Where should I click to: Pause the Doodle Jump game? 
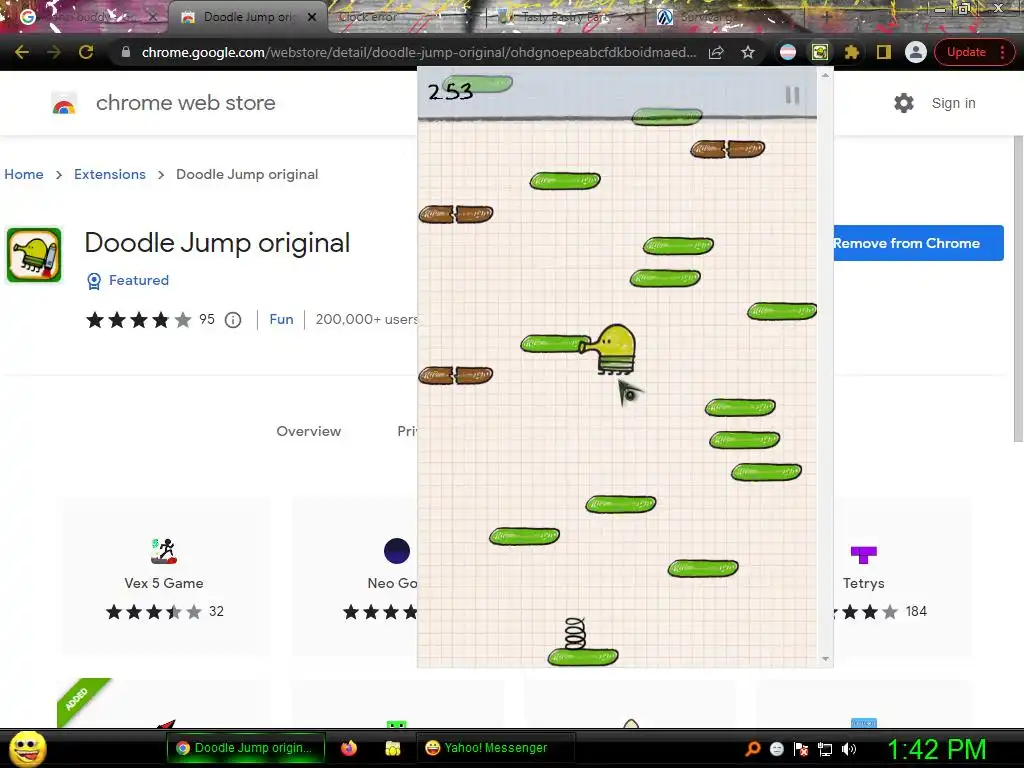792,95
